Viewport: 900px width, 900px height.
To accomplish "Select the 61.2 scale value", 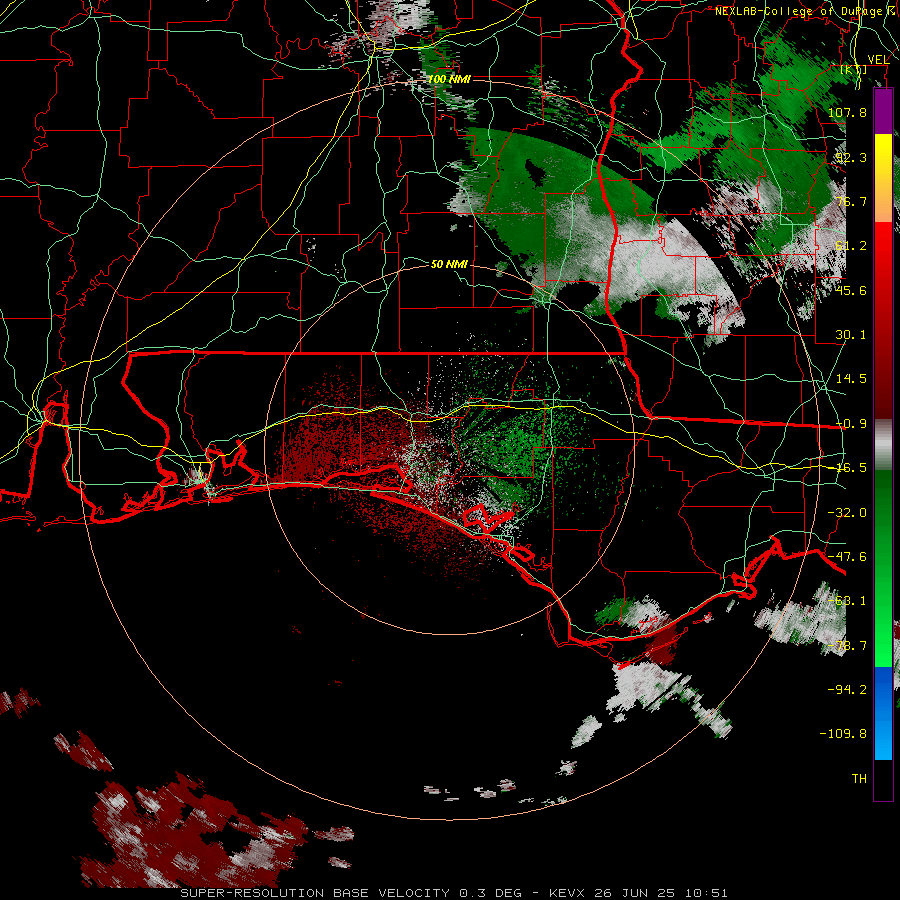I will 851,246.
